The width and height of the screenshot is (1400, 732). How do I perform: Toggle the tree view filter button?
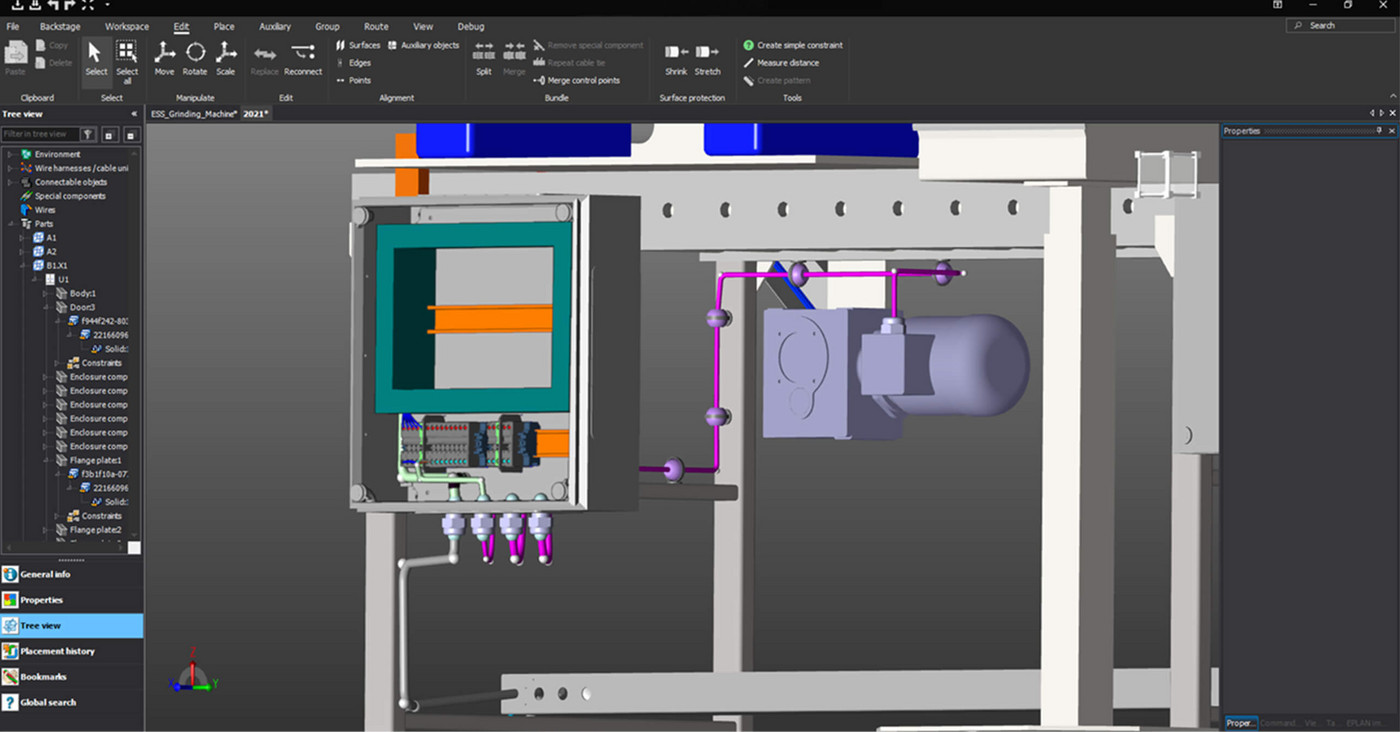[x=88, y=134]
